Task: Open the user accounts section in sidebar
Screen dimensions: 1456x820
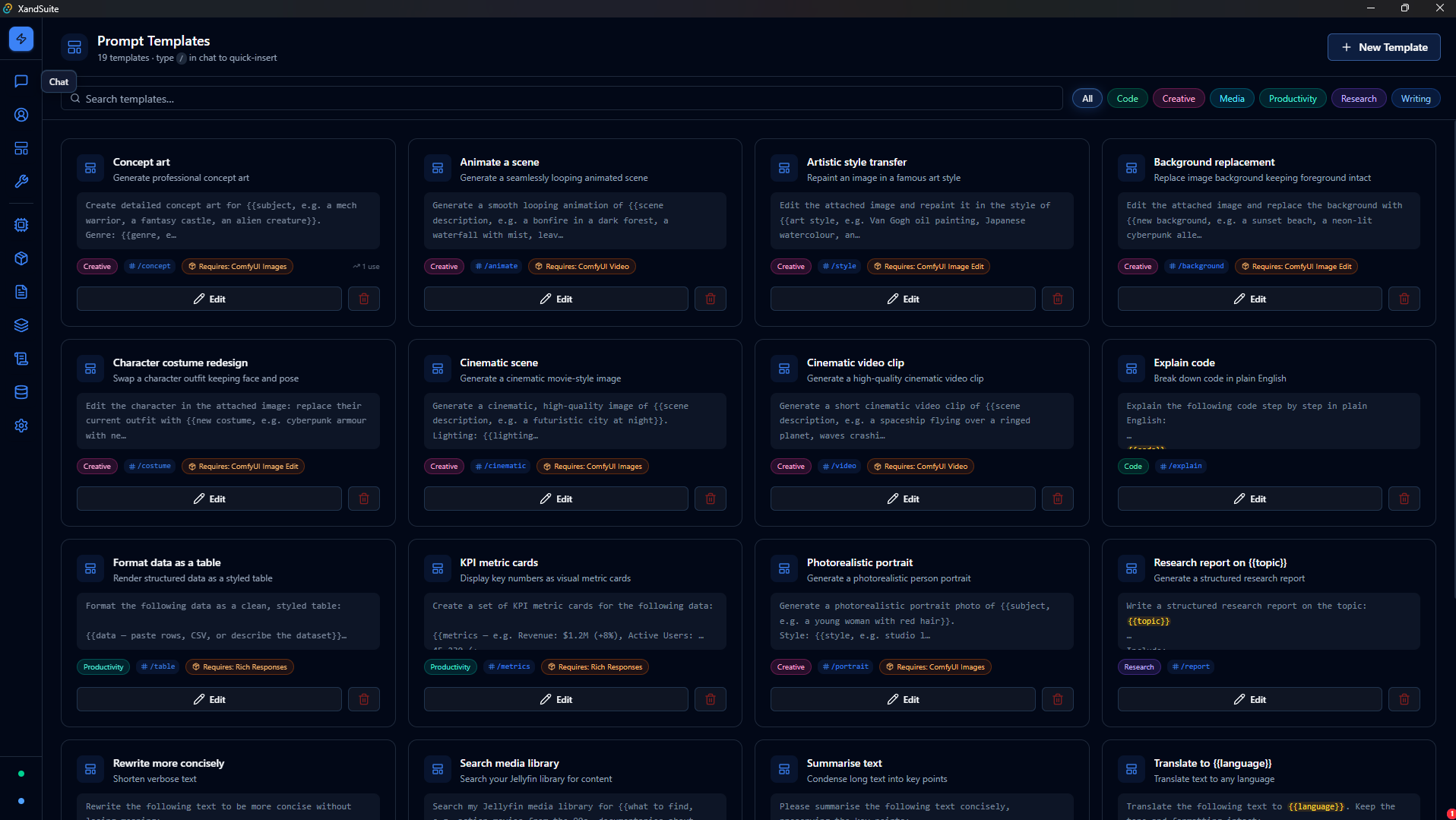Action: coord(21,115)
